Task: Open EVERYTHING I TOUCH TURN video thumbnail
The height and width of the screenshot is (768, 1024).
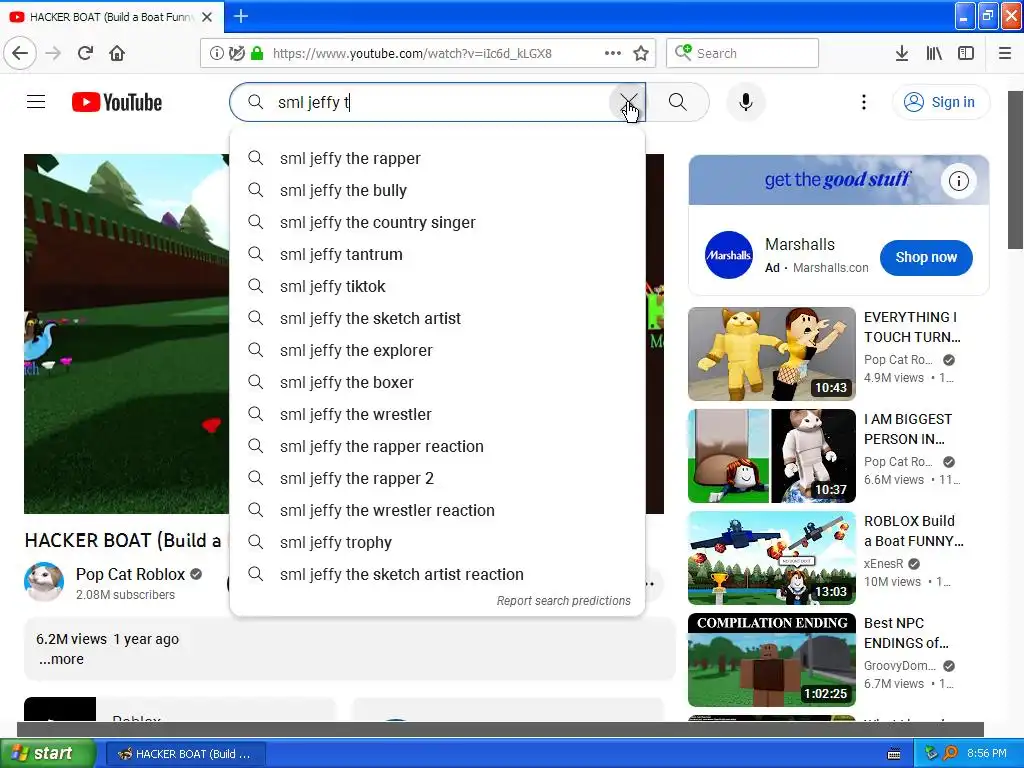Action: click(772, 354)
